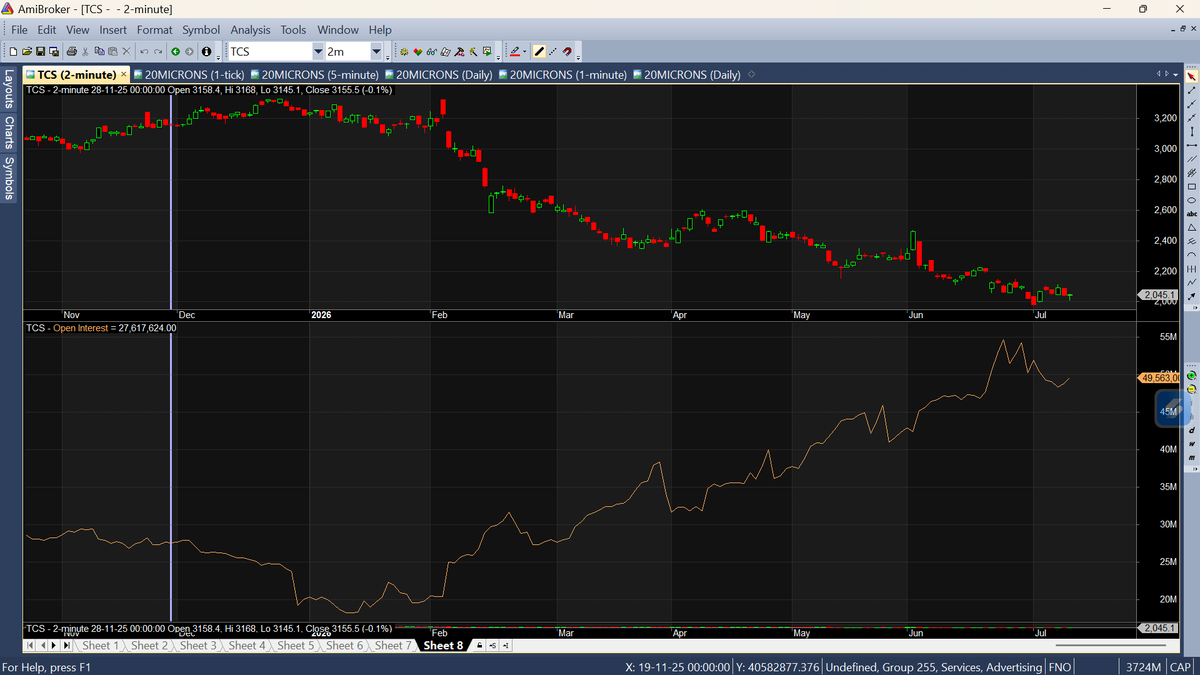Image resolution: width=1200 pixels, height=675 pixels.
Task: Click the Copy icon in the toolbar
Action: pos(99,51)
